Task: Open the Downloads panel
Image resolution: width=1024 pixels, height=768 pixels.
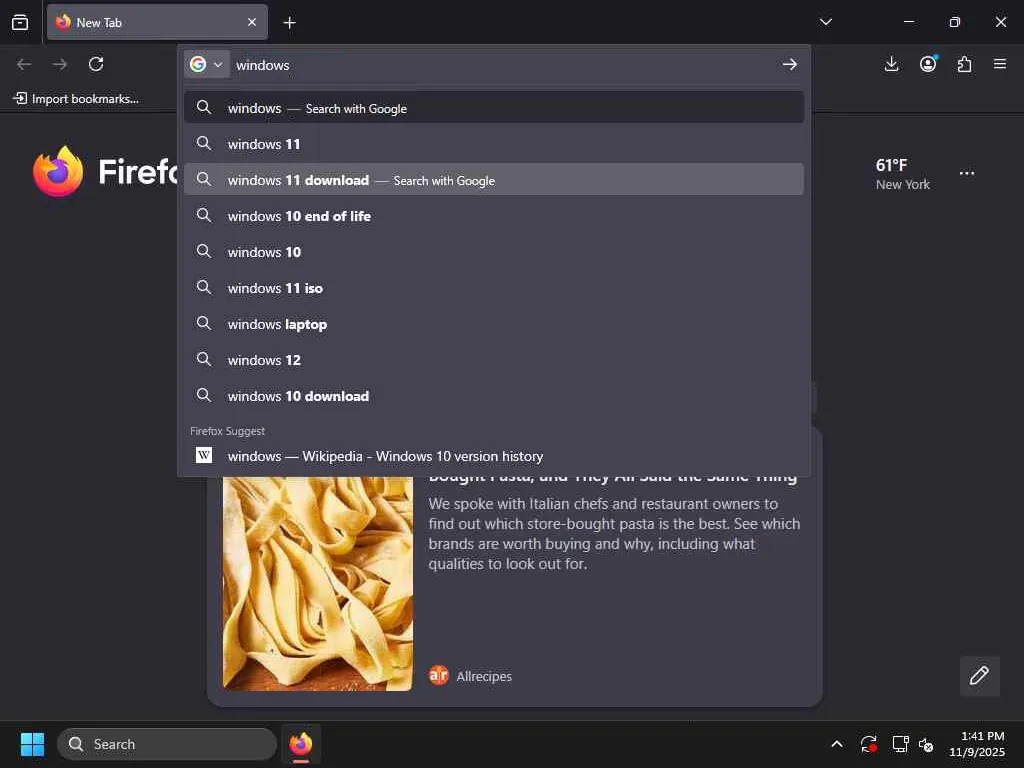Action: [x=891, y=64]
